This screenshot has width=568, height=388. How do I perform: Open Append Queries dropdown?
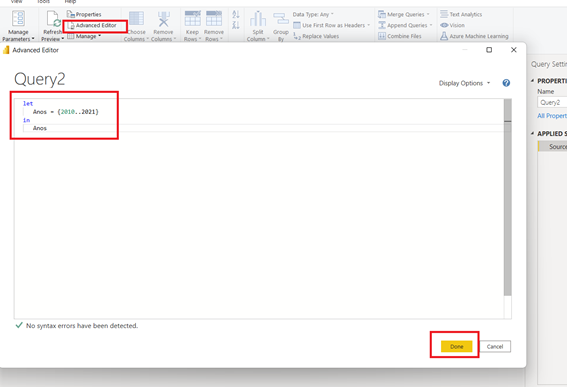click(x=405, y=25)
